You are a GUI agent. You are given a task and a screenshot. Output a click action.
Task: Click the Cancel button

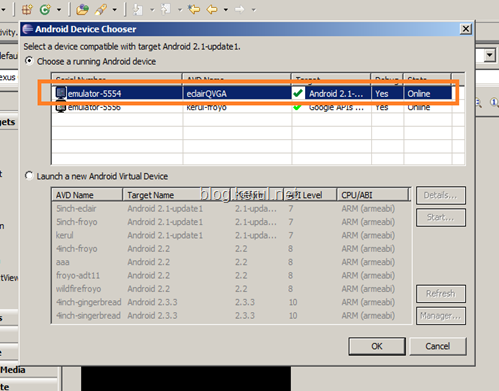[x=438, y=346]
